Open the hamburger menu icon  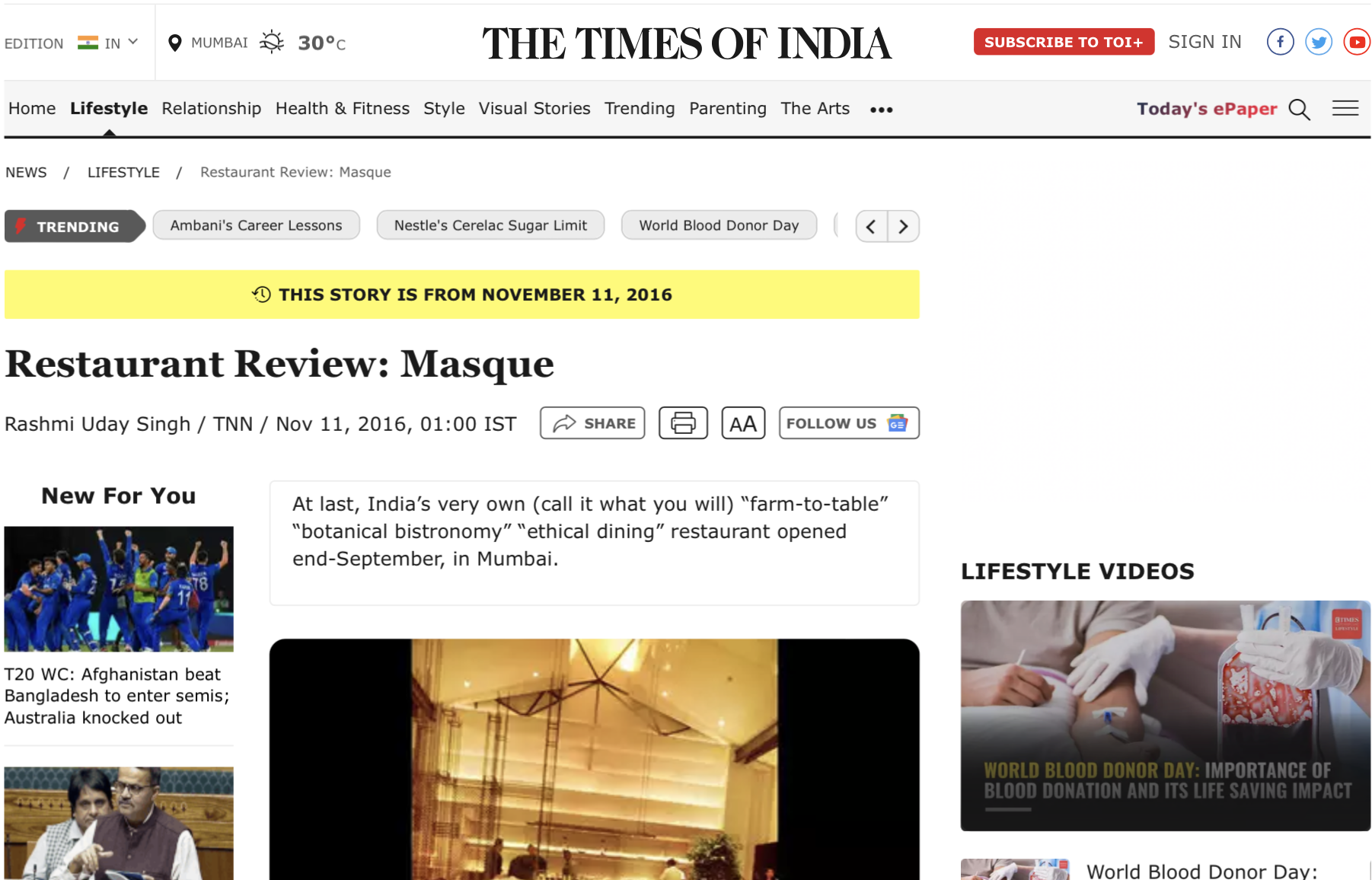(1345, 109)
